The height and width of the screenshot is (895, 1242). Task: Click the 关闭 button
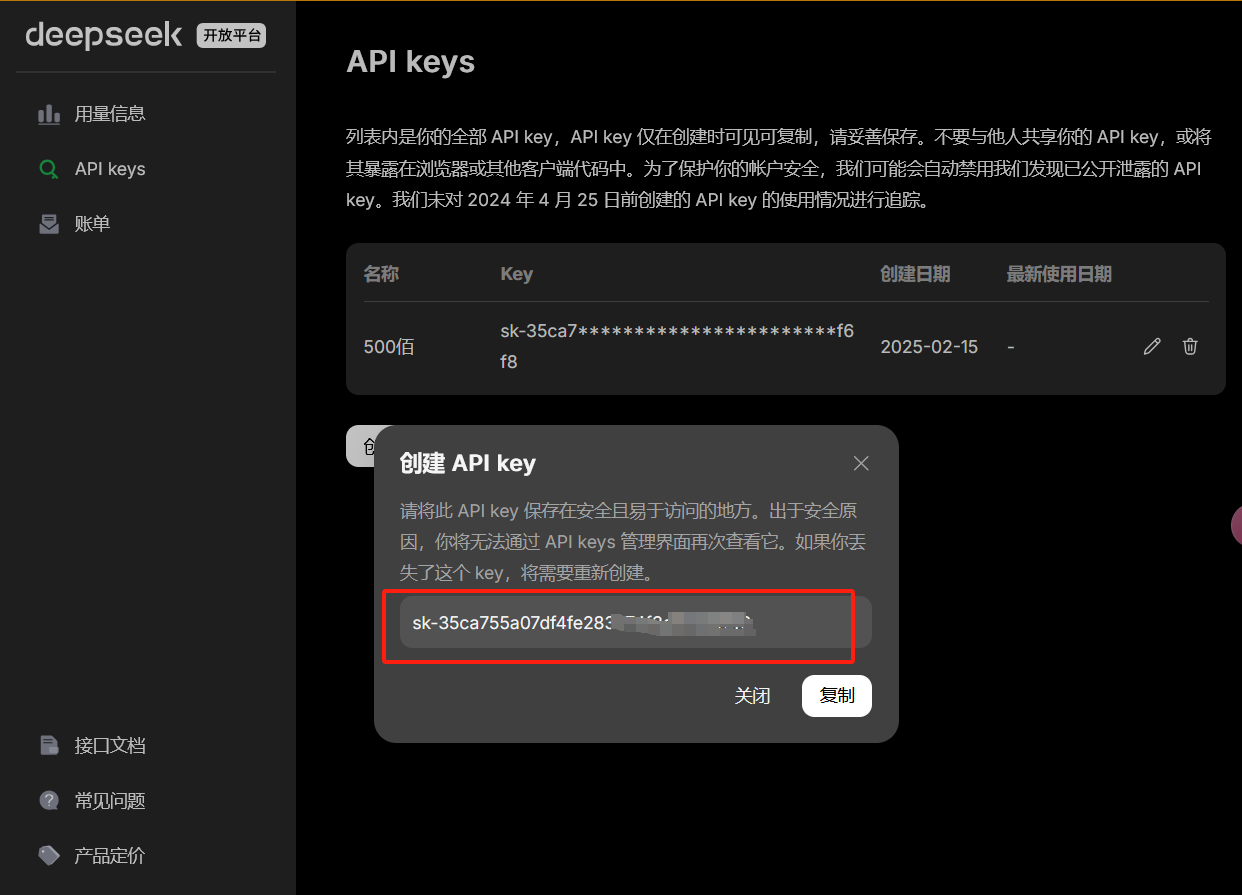[752, 696]
